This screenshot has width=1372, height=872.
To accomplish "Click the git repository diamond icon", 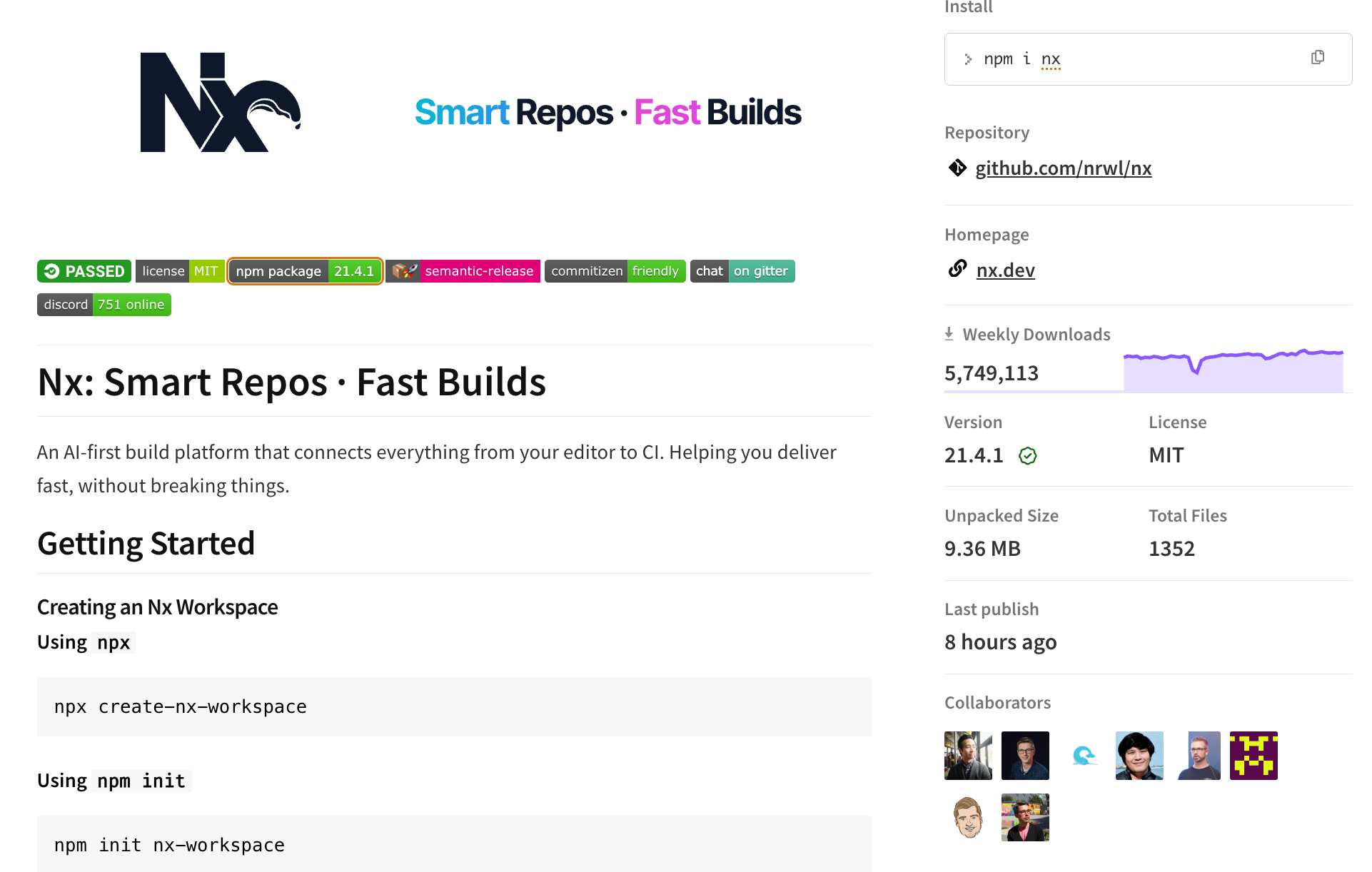I will tap(957, 168).
